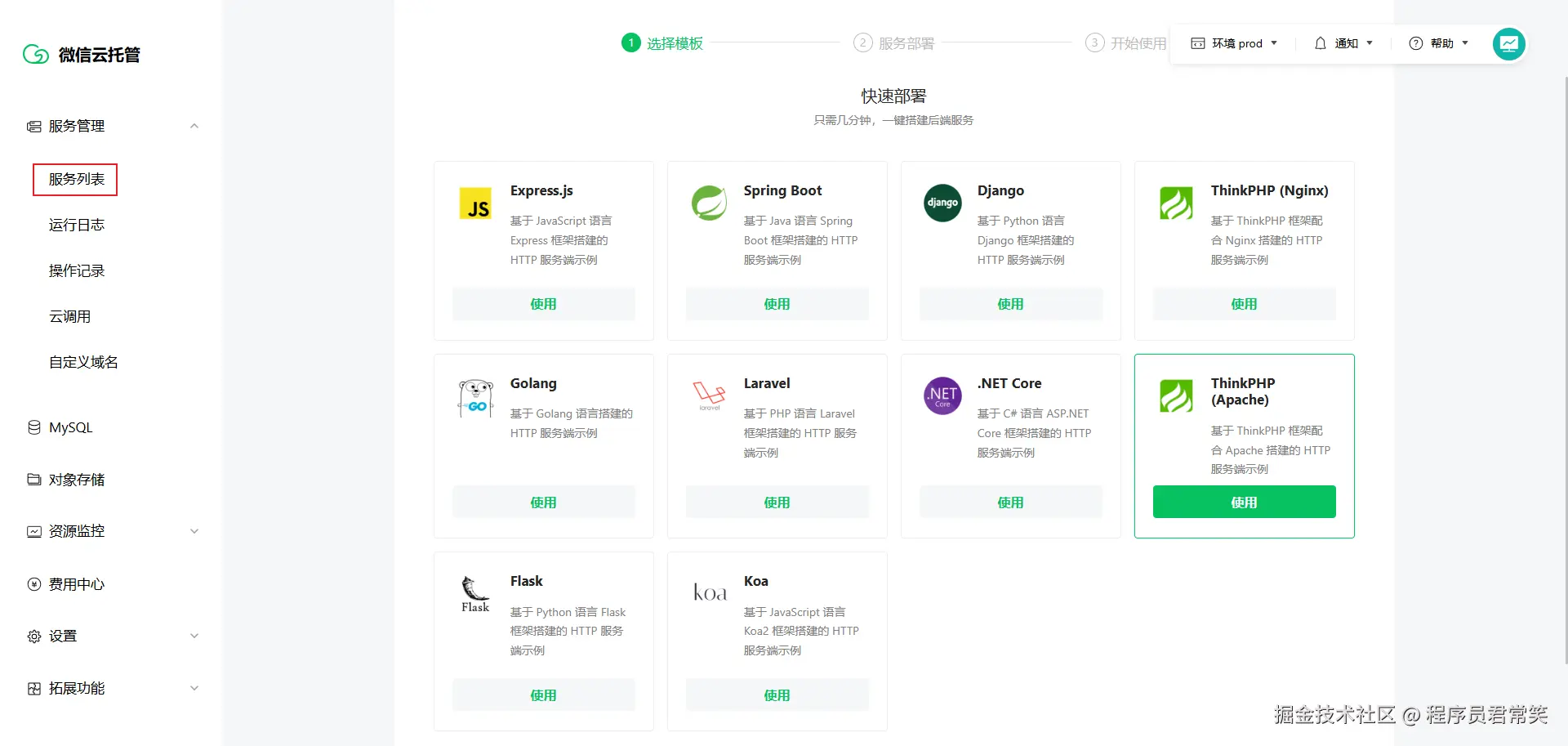The width and height of the screenshot is (1568, 746).
Task: Select 服务列表 in the sidebar
Action: (x=76, y=180)
